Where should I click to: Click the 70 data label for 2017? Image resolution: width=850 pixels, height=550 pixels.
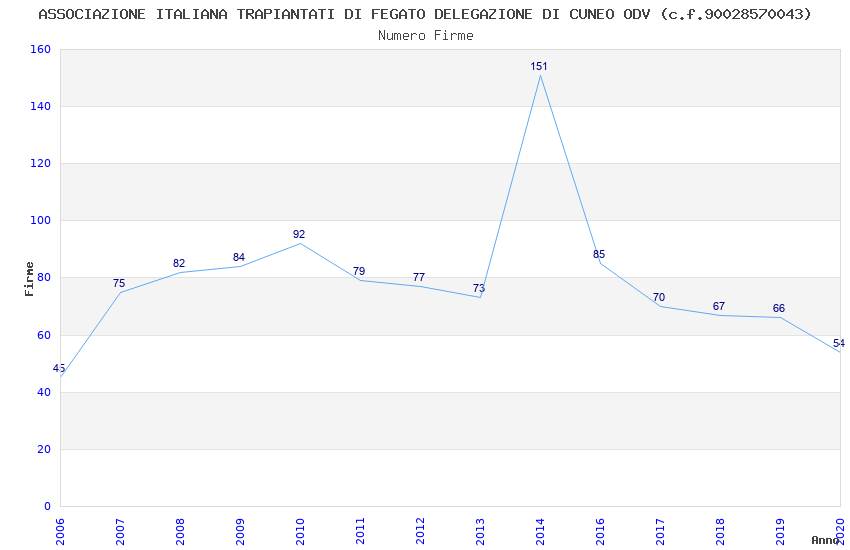pos(659,297)
